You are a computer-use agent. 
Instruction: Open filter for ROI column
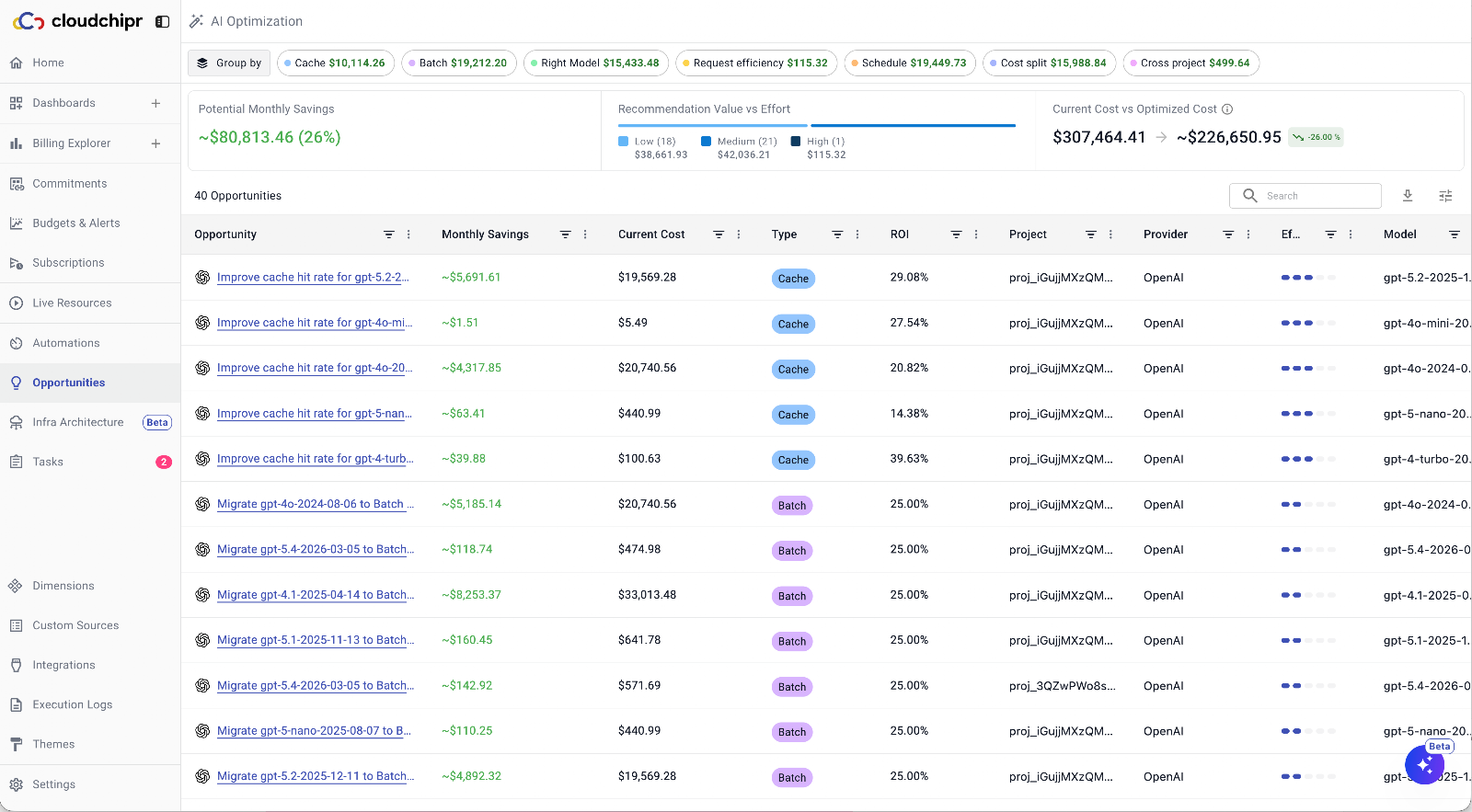pyautogui.click(x=956, y=234)
